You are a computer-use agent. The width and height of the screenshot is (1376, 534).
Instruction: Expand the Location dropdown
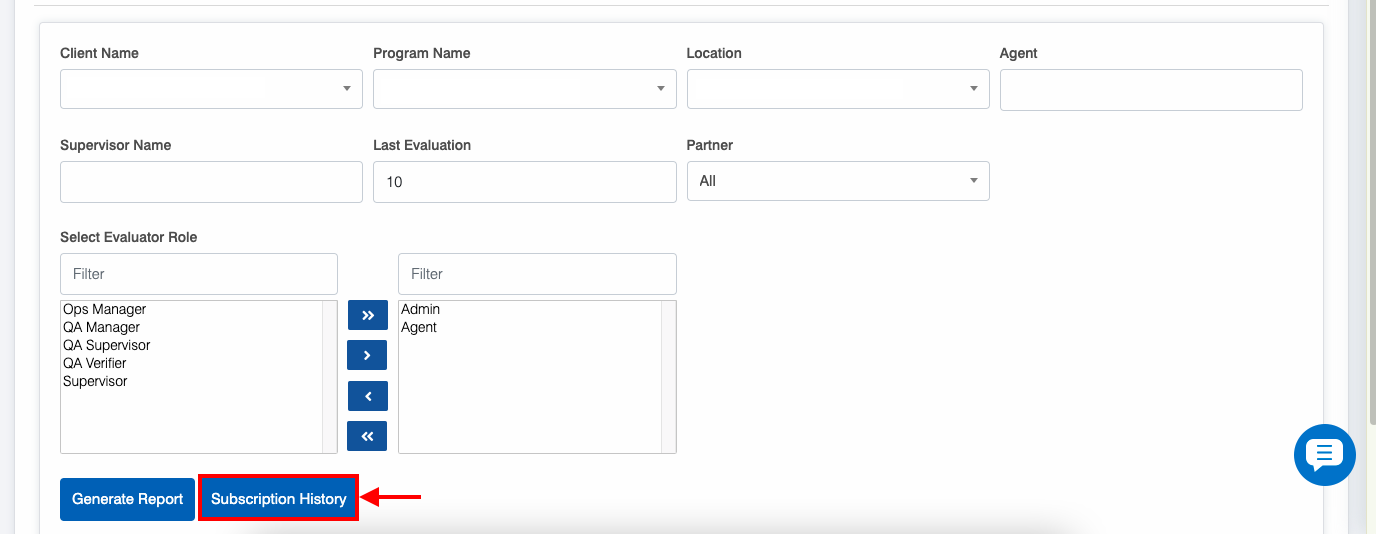[x=837, y=89]
